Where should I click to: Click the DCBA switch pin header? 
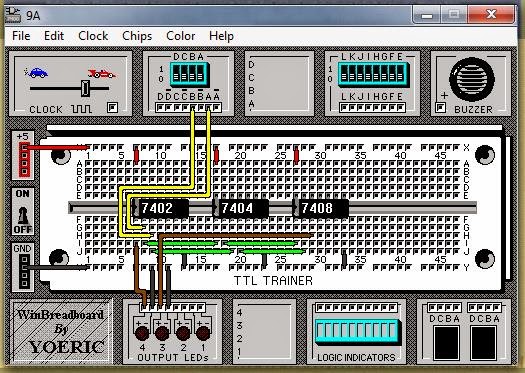point(189,107)
